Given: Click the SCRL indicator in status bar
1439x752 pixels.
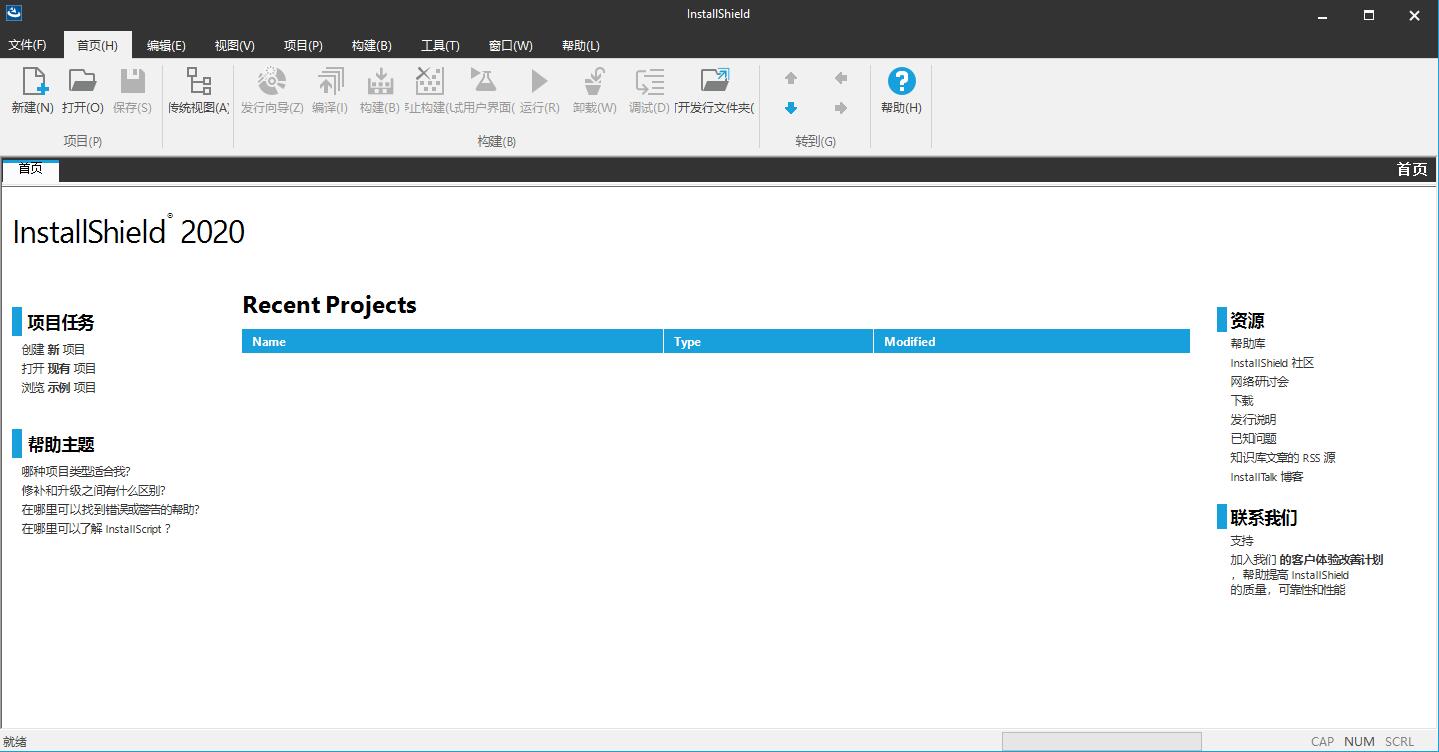Looking at the screenshot, I should 1400,741.
